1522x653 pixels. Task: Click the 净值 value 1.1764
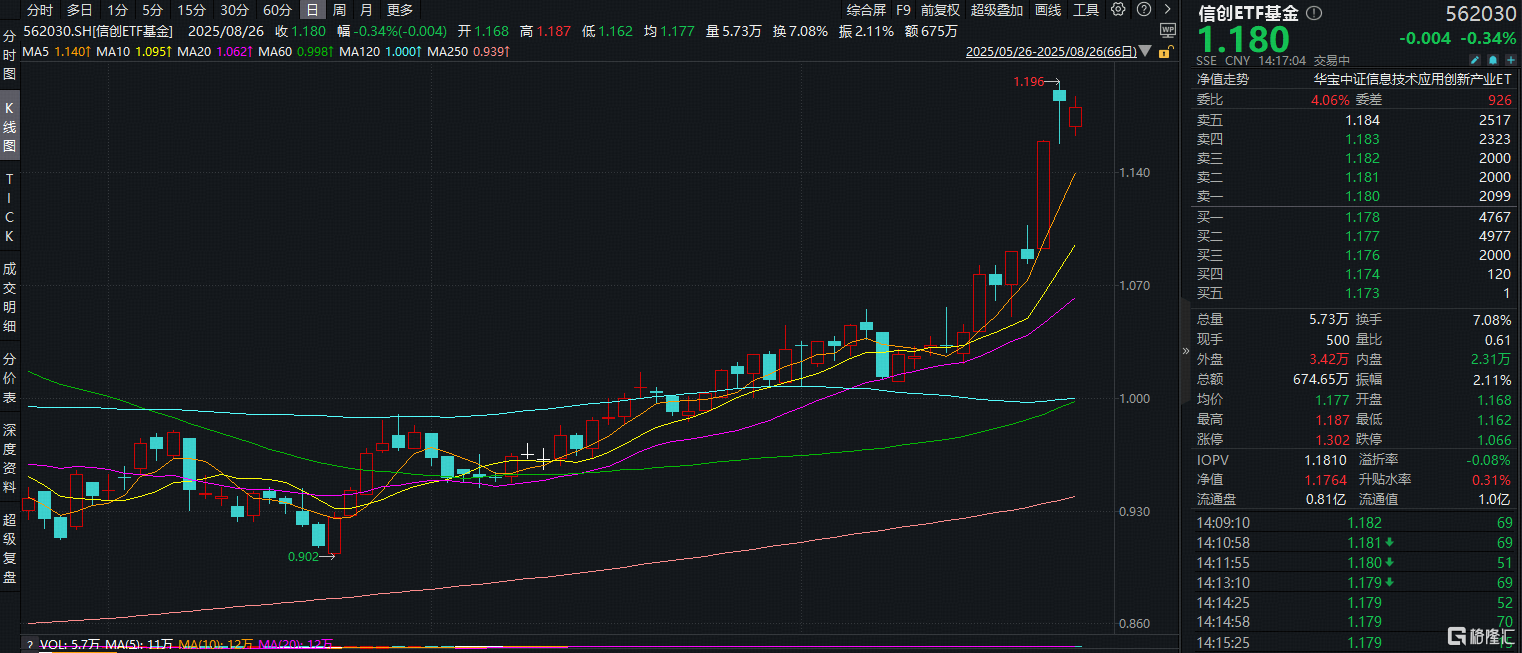click(1326, 480)
